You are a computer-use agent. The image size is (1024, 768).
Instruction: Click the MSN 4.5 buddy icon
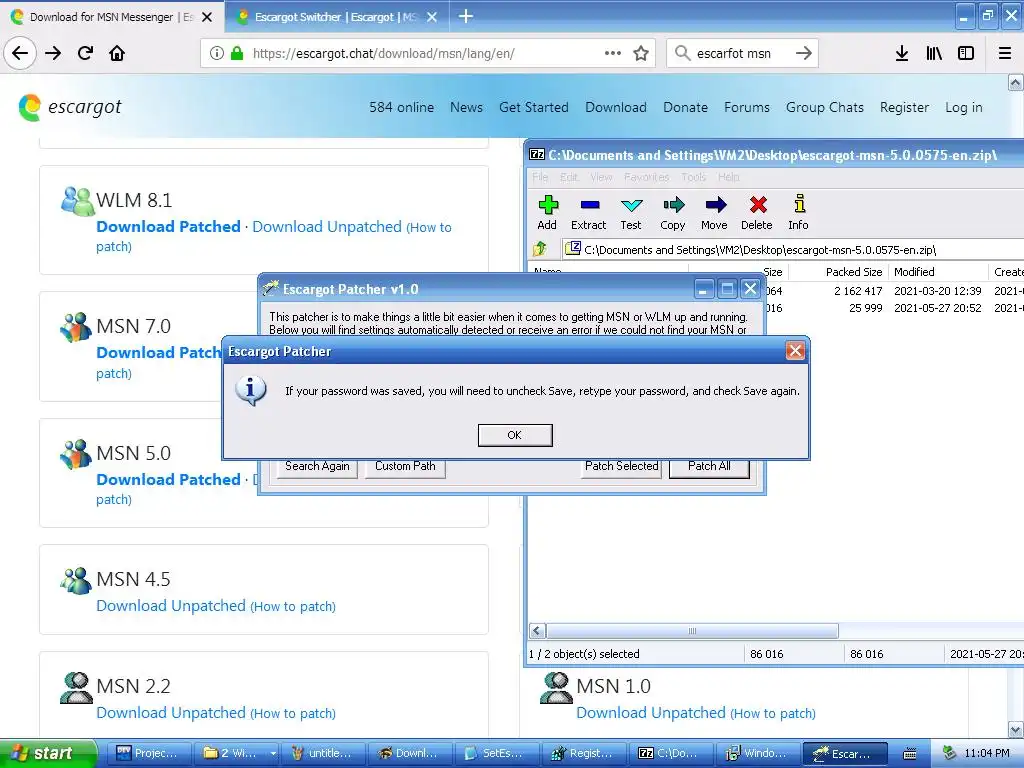[x=76, y=580]
